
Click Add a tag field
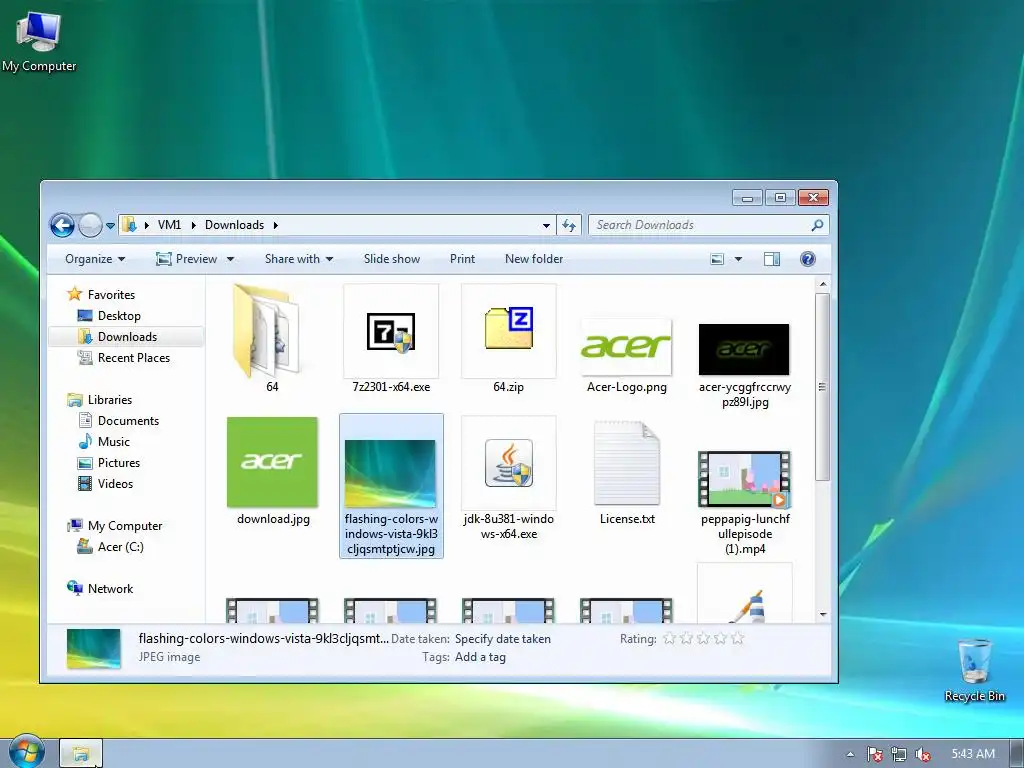[x=480, y=657]
